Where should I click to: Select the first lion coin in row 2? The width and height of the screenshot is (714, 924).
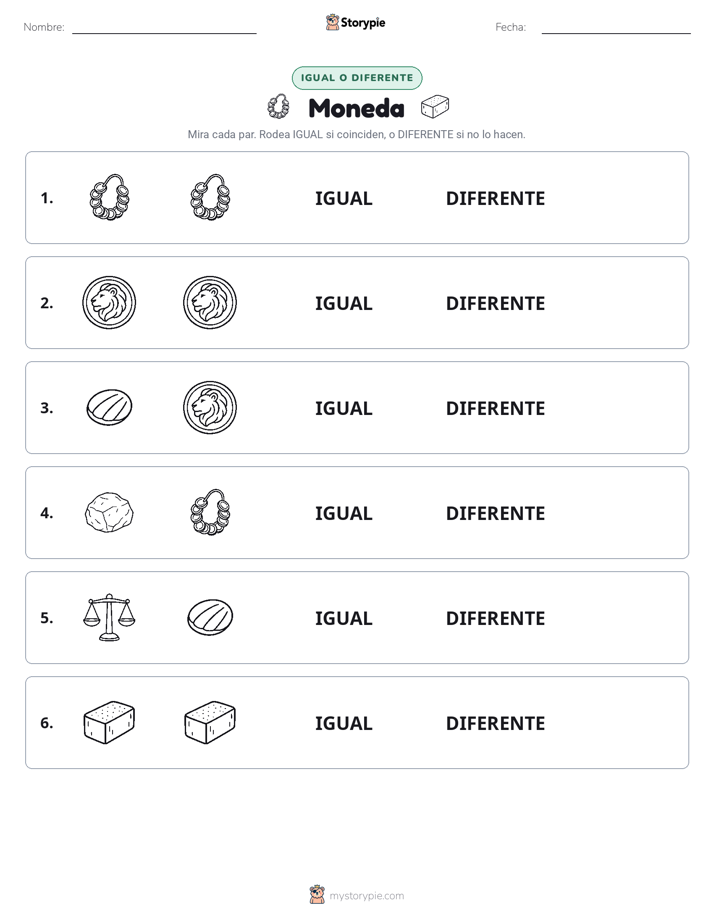click(109, 302)
